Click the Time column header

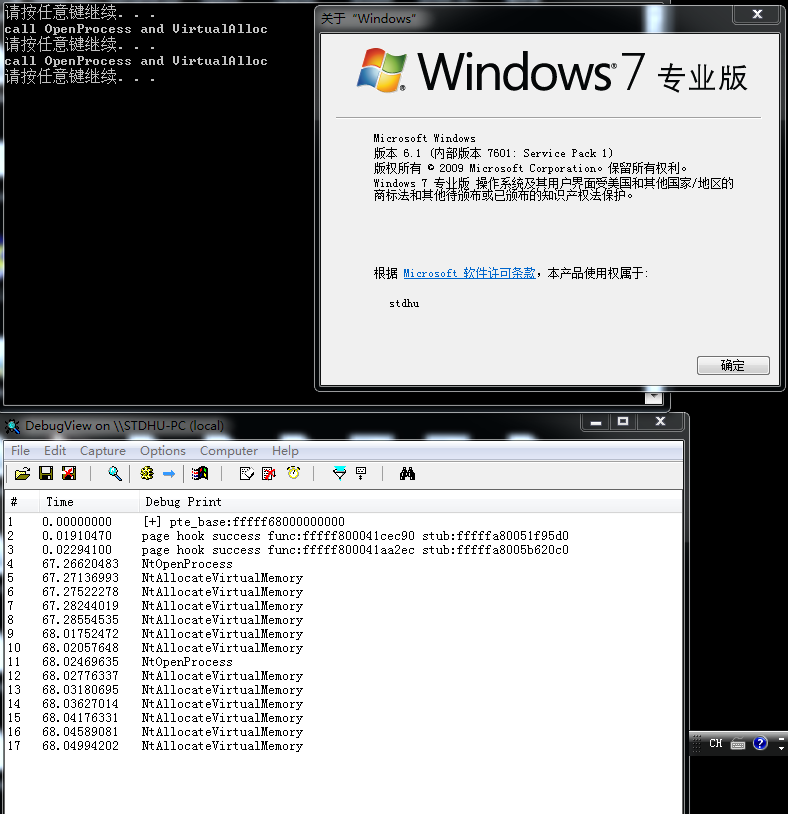click(x=89, y=502)
